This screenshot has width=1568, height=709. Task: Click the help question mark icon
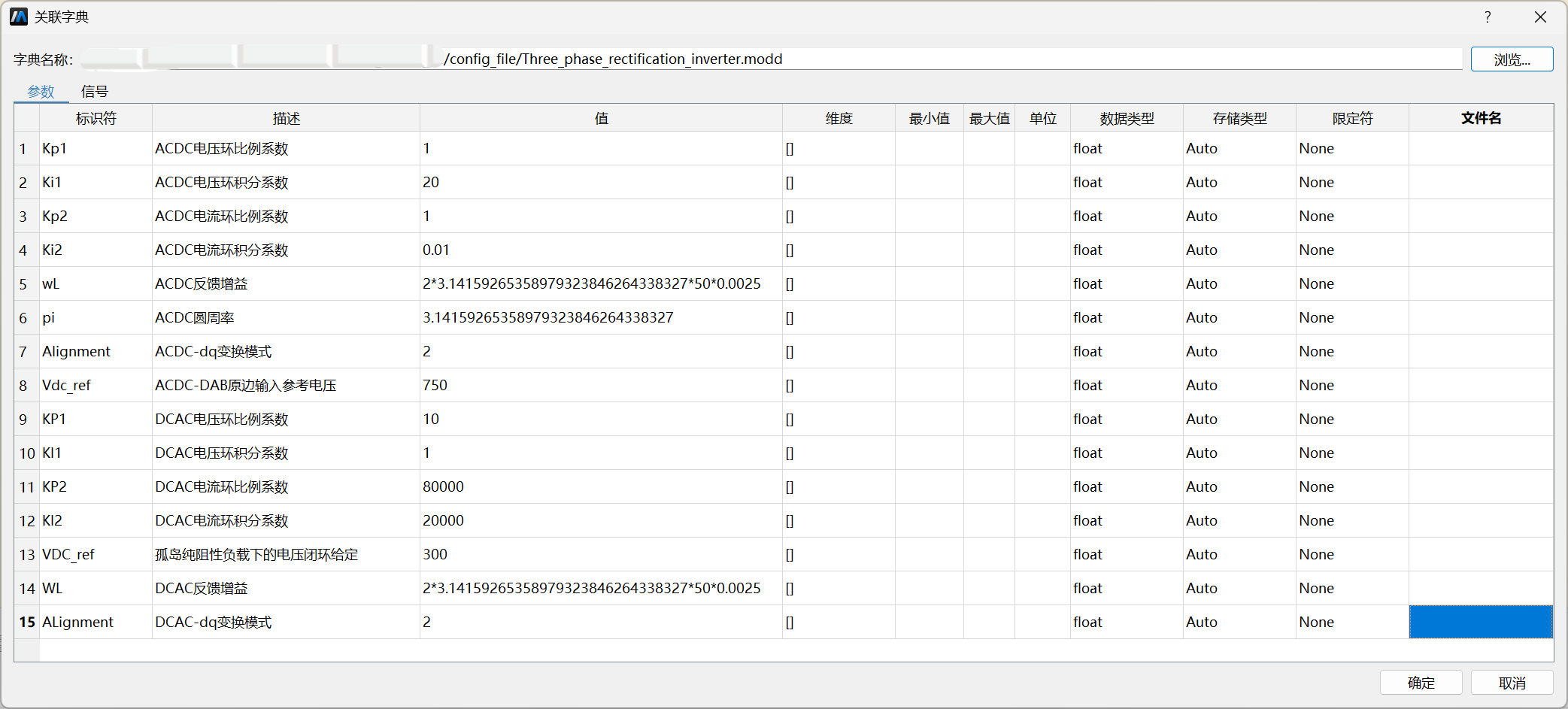(1488, 17)
